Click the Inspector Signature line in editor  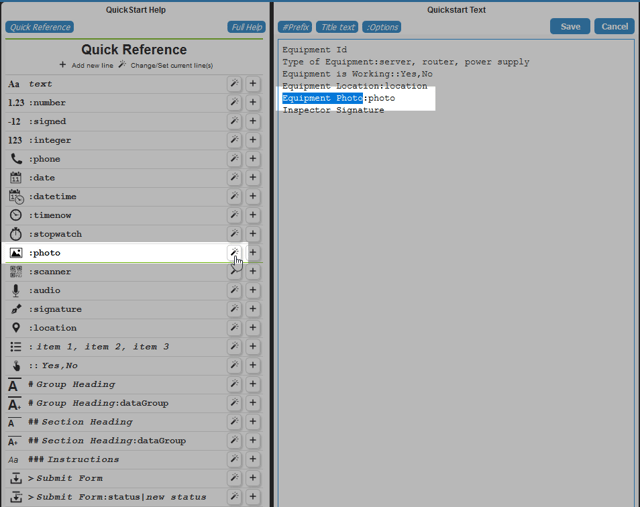click(x=333, y=110)
